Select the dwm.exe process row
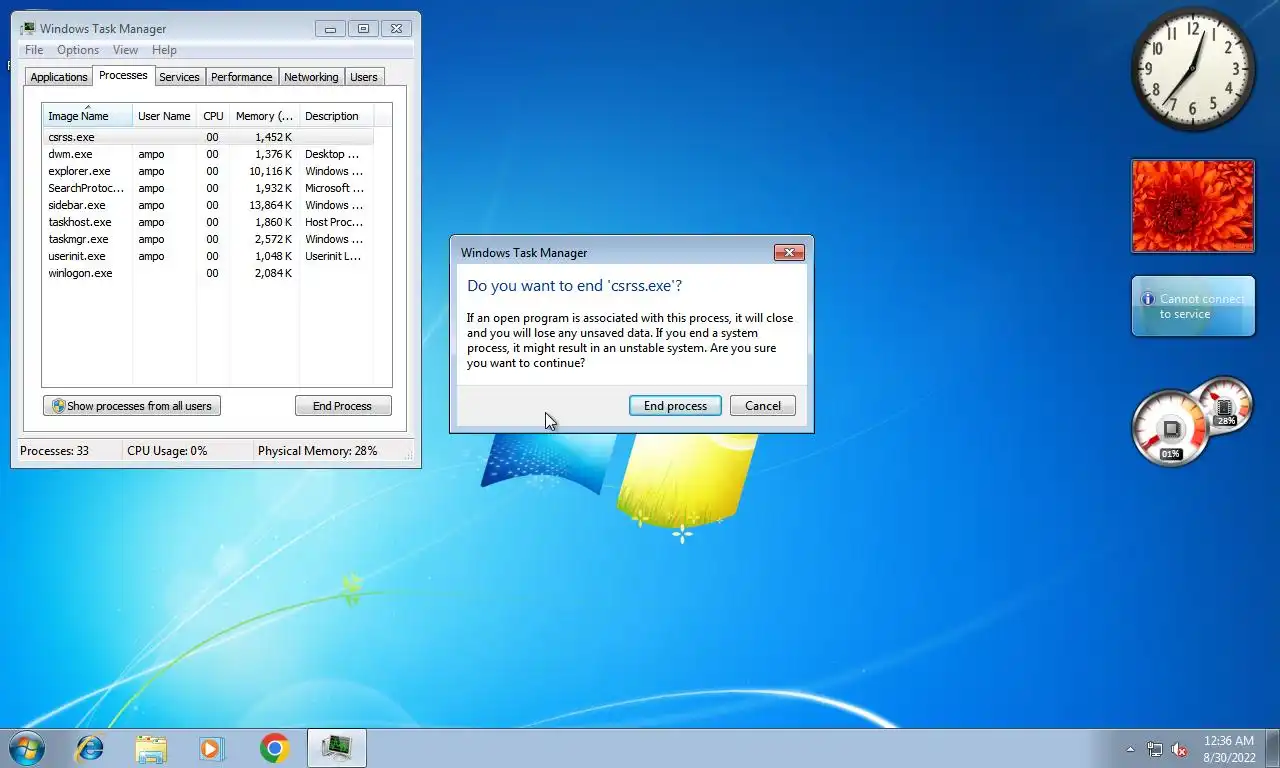This screenshot has width=1280, height=768. click(x=208, y=154)
